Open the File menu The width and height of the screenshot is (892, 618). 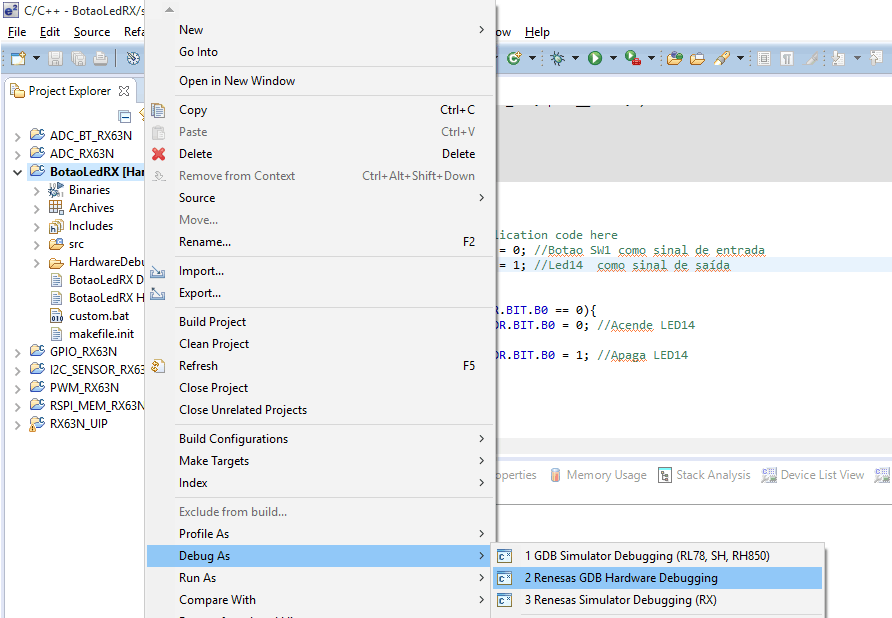16,32
